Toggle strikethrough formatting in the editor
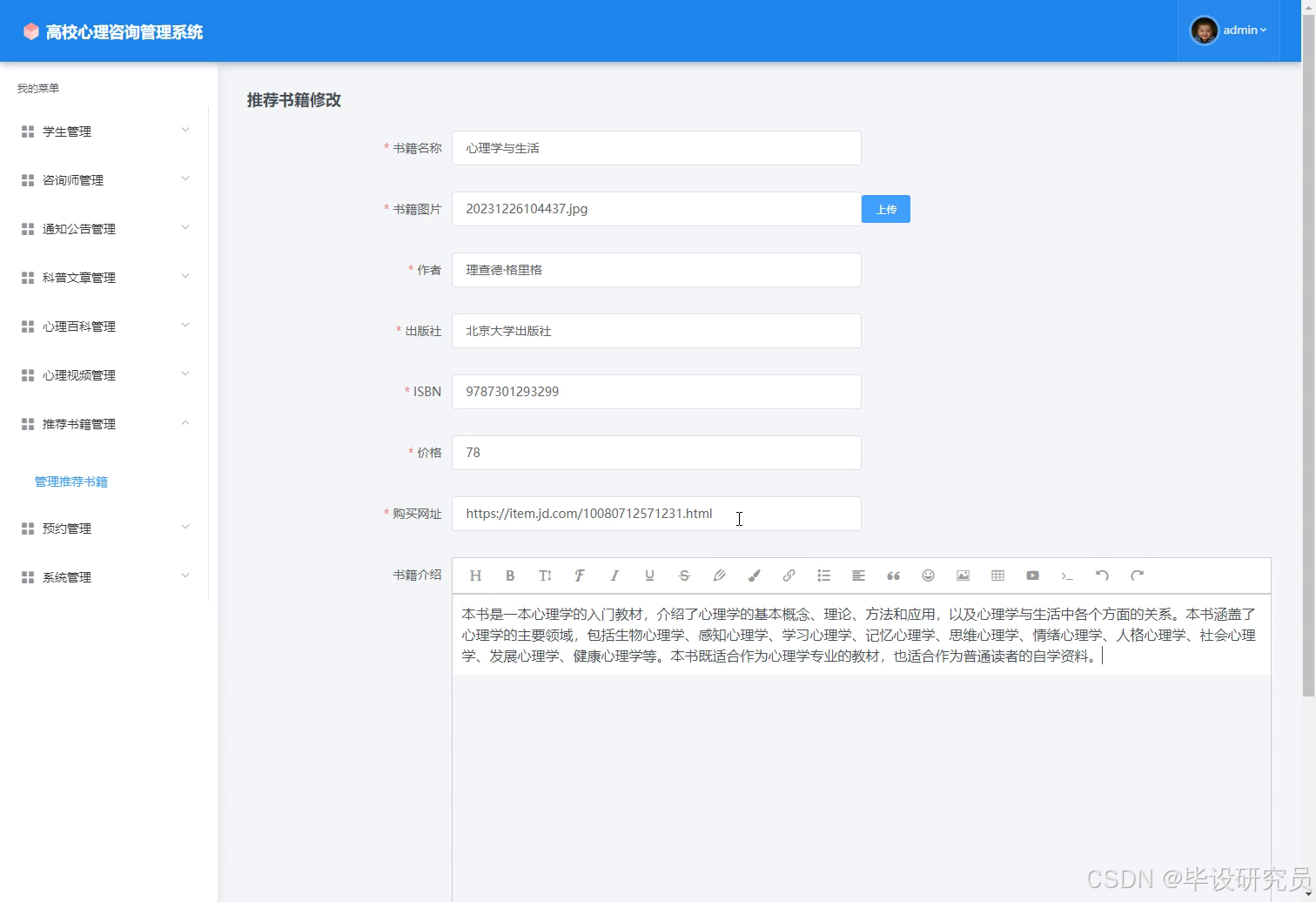Screen dimensions: 1316x902 [x=684, y=576]
